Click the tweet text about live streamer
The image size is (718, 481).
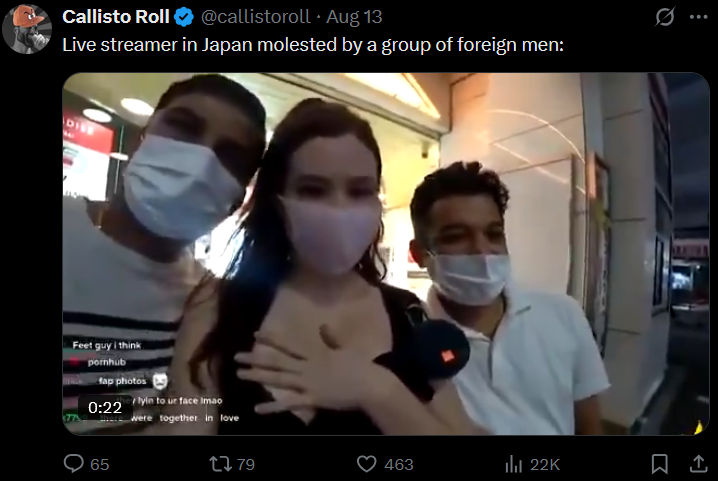(x=313, y=45)
